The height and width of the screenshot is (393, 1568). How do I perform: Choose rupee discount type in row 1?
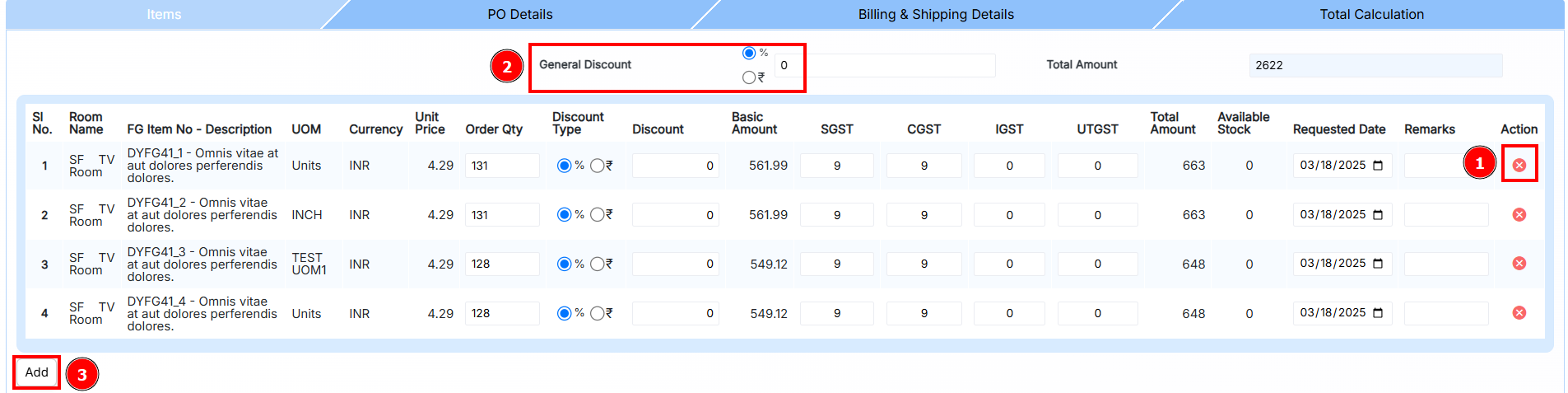[597, 166]
